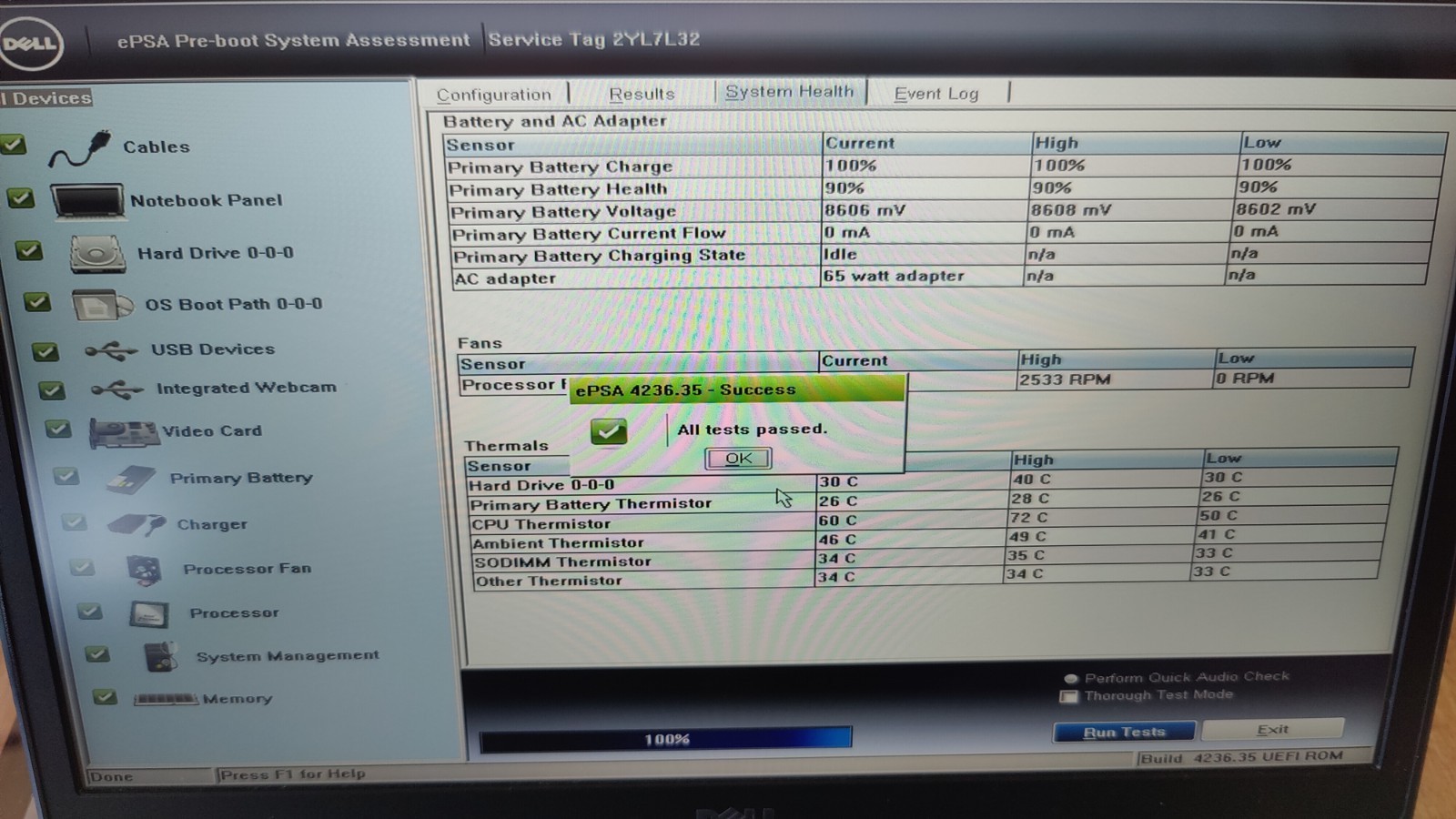Click the Service Tag 2YL7L32 text
Image resolution: width=1456 pixels, height=819 pixels.
click(594, 39)
